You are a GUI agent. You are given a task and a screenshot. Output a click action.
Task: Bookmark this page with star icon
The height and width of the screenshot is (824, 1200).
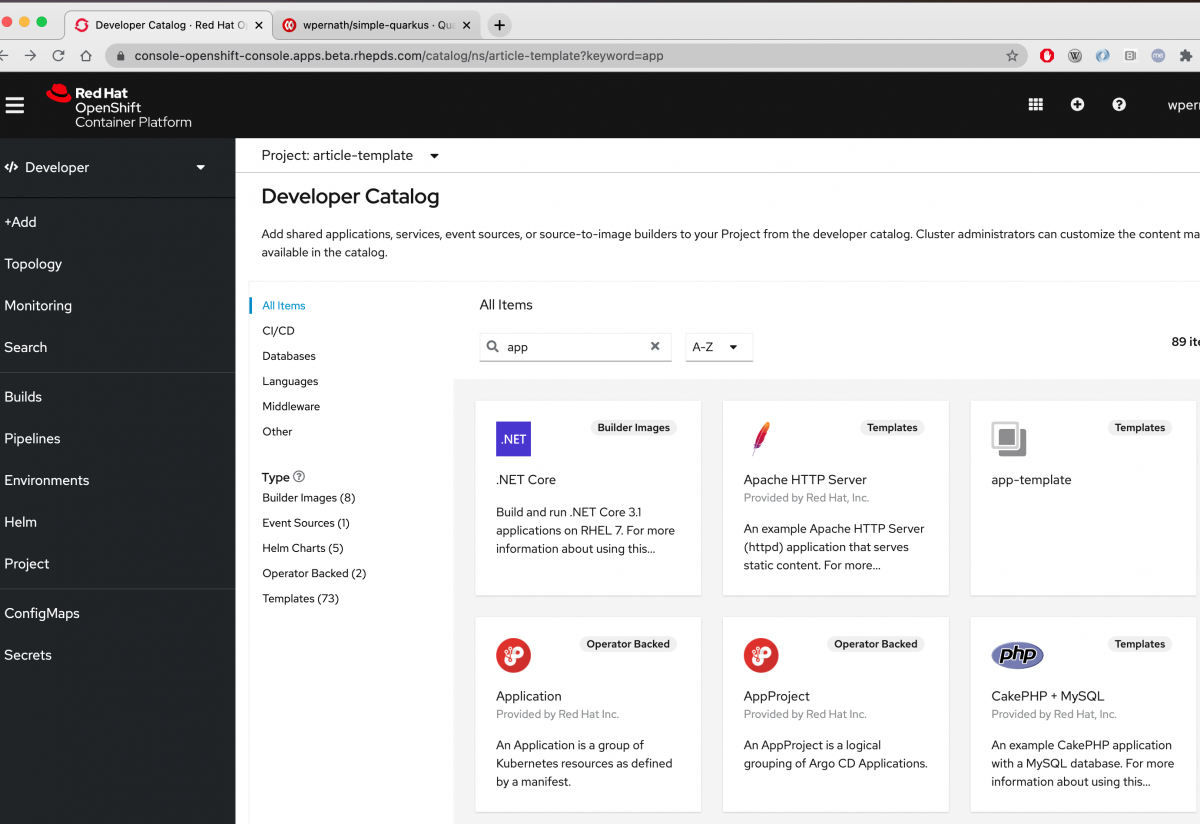[1012, 56]
